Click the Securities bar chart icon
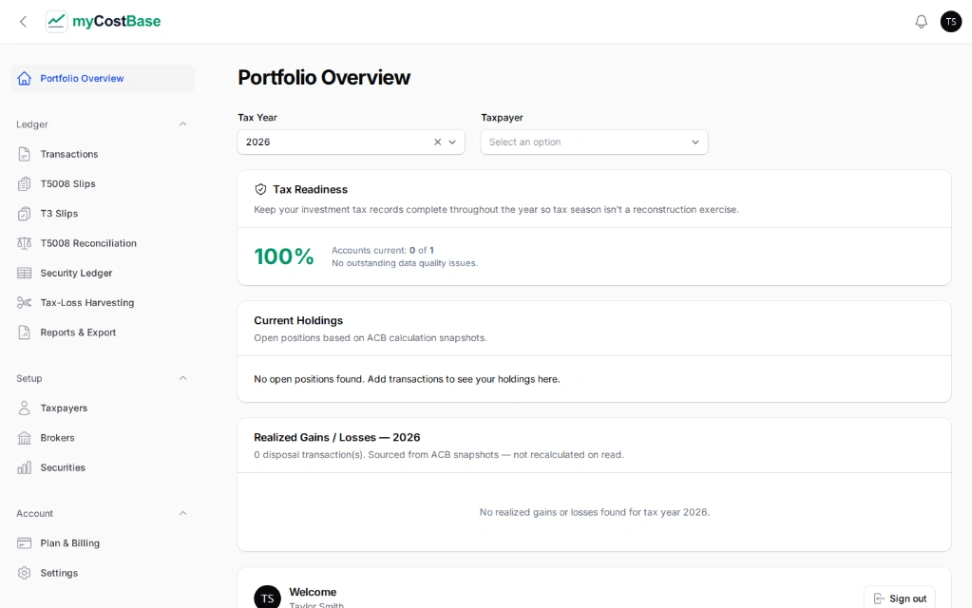The image size is (972, 608). [24, 467]
